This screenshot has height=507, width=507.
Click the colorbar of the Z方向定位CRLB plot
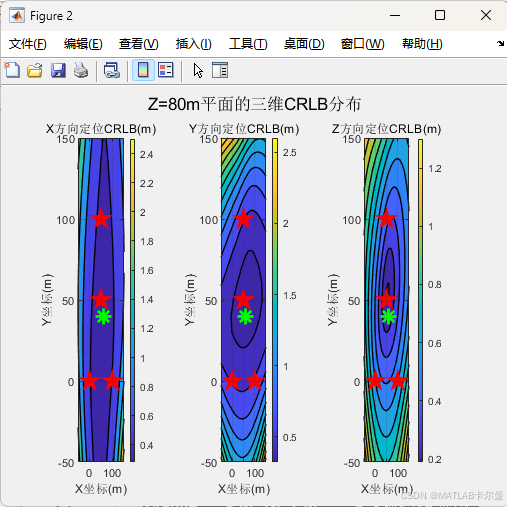pos(420,300)
